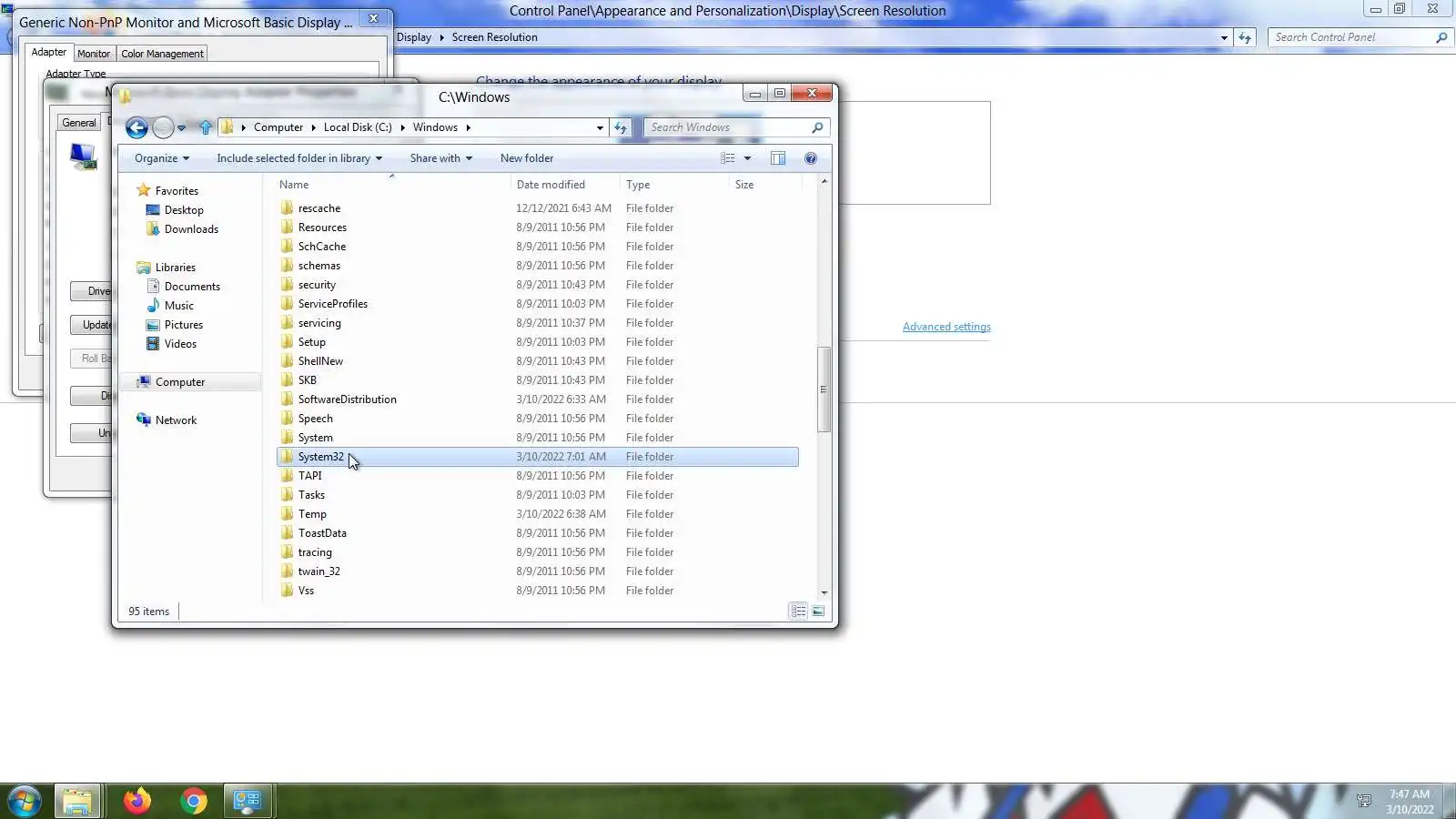The width and height of the screenshot is (1456, 819).
Task: Refresh the Windows folder address bar
Action: pyautogui.click(x=621, y=127)
